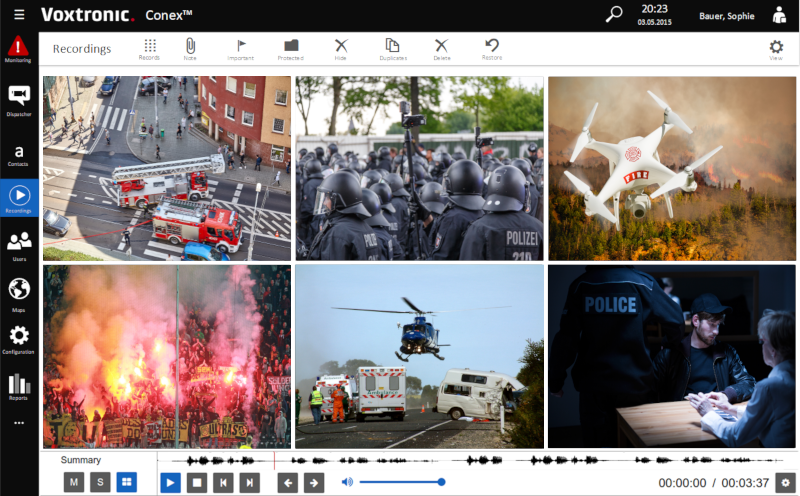Mark recording as Important

pyautogui.click(x=240, y=49)
